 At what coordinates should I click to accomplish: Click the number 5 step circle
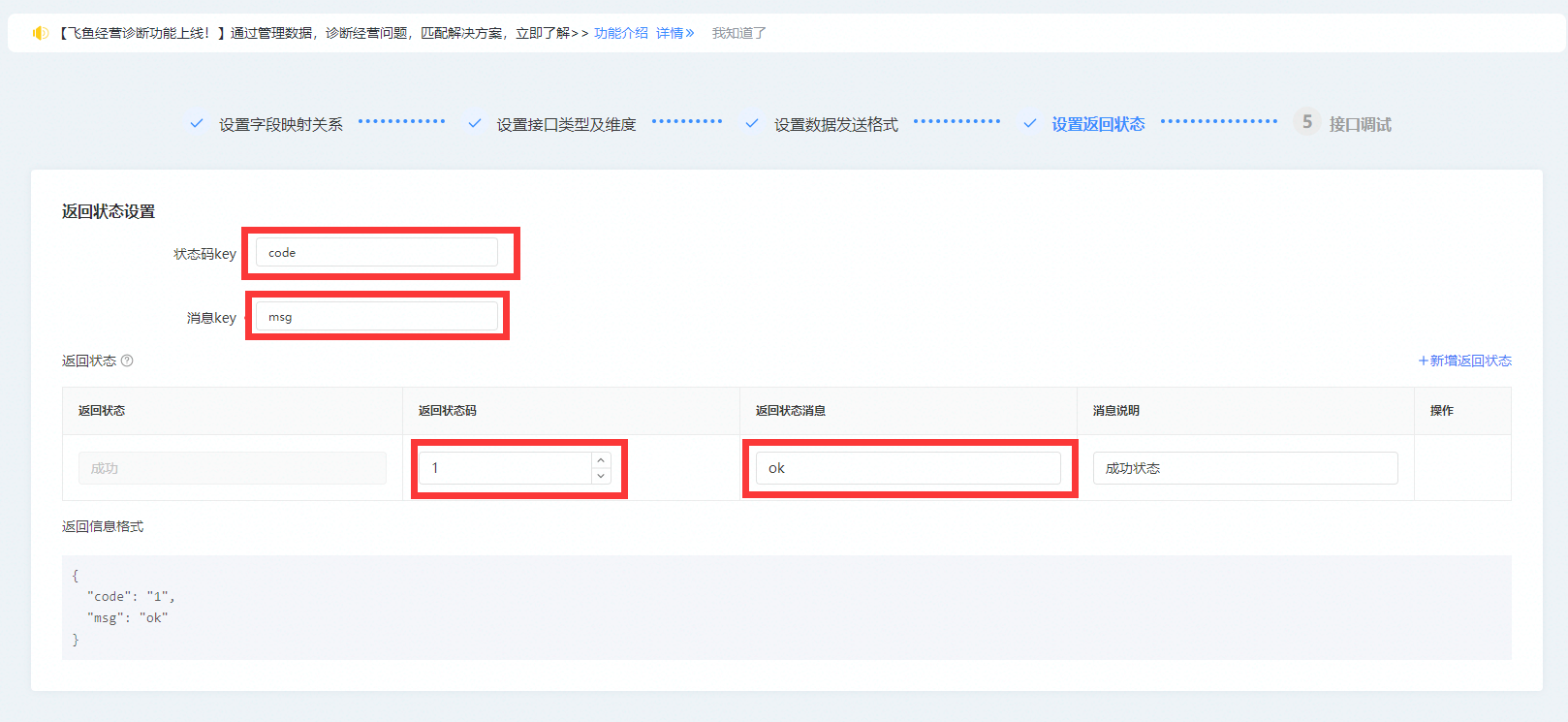1307,122
